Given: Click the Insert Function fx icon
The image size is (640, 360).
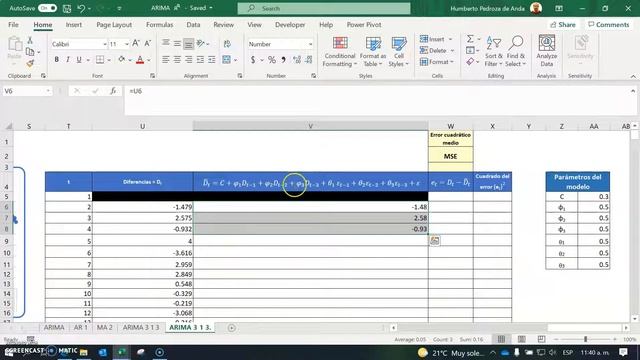Looking at the screenshot, I should point(113,91).
